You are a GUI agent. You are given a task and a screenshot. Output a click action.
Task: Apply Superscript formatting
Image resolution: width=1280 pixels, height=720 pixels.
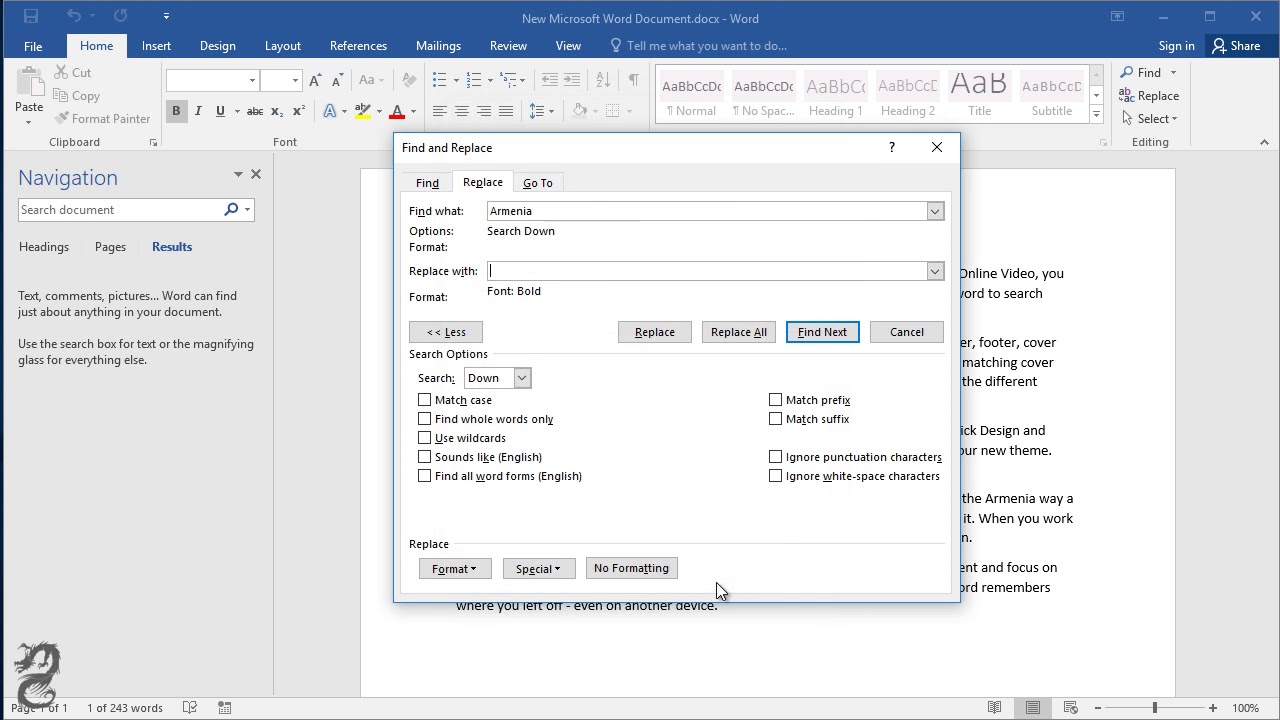[x=298, y=111]
